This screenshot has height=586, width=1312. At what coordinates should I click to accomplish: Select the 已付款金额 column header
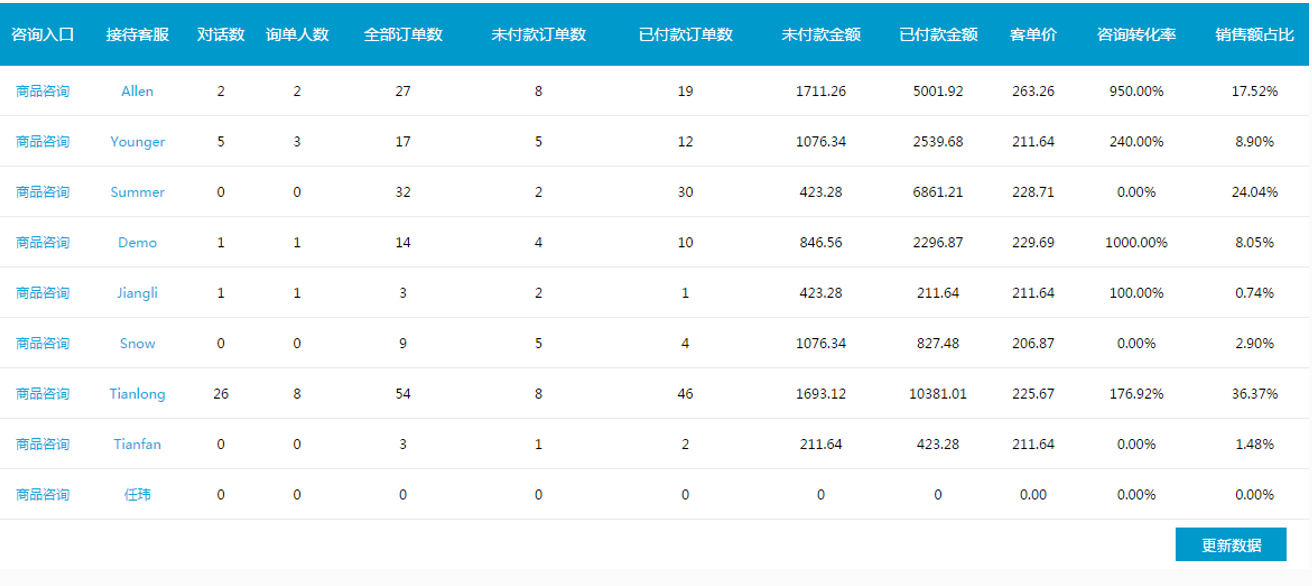point(938,34)
